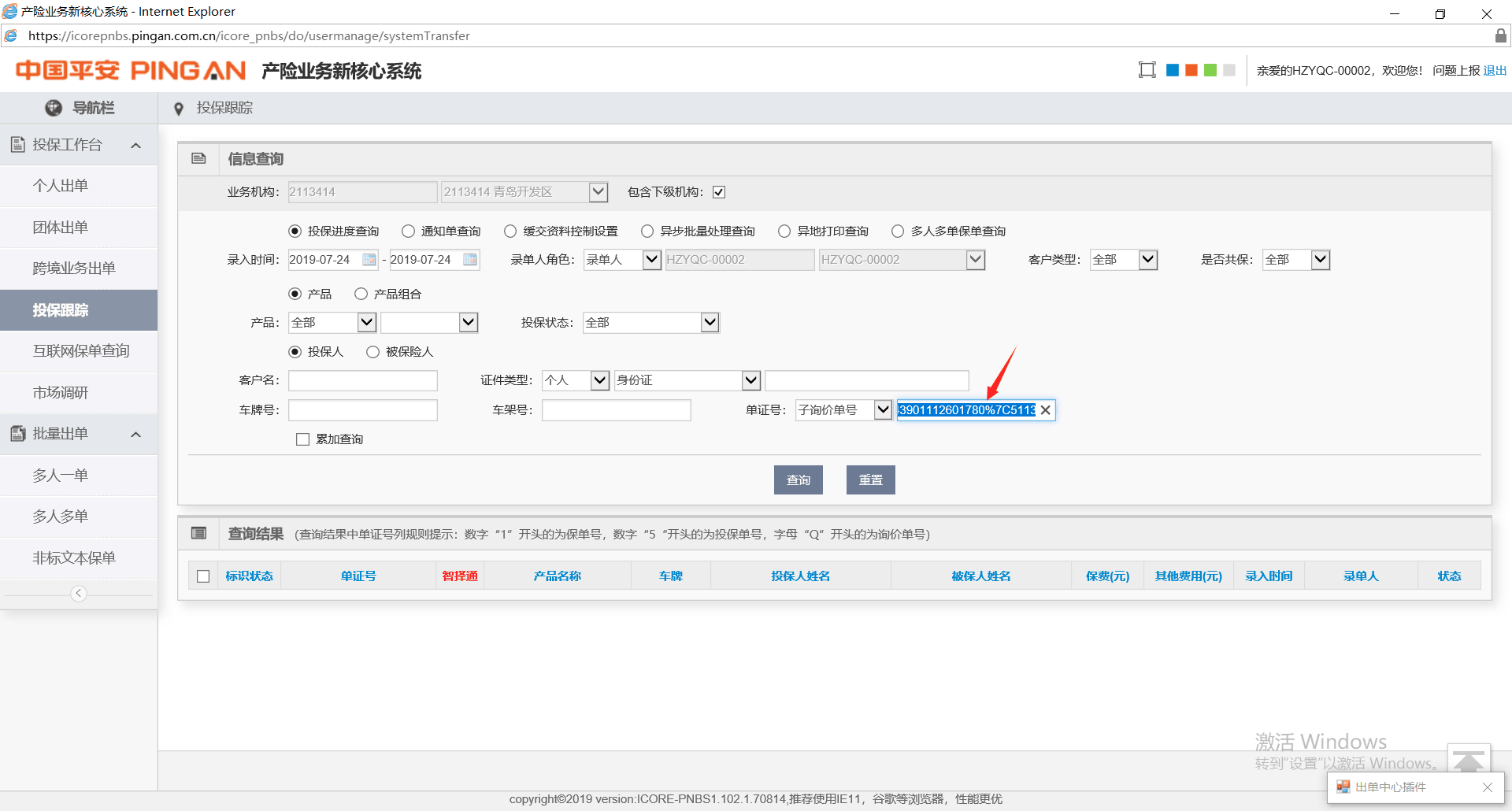Viewport: 1512px width, 811px height.
Task: Select 投保跟踪 menu item
Action: tap(79, 310)
